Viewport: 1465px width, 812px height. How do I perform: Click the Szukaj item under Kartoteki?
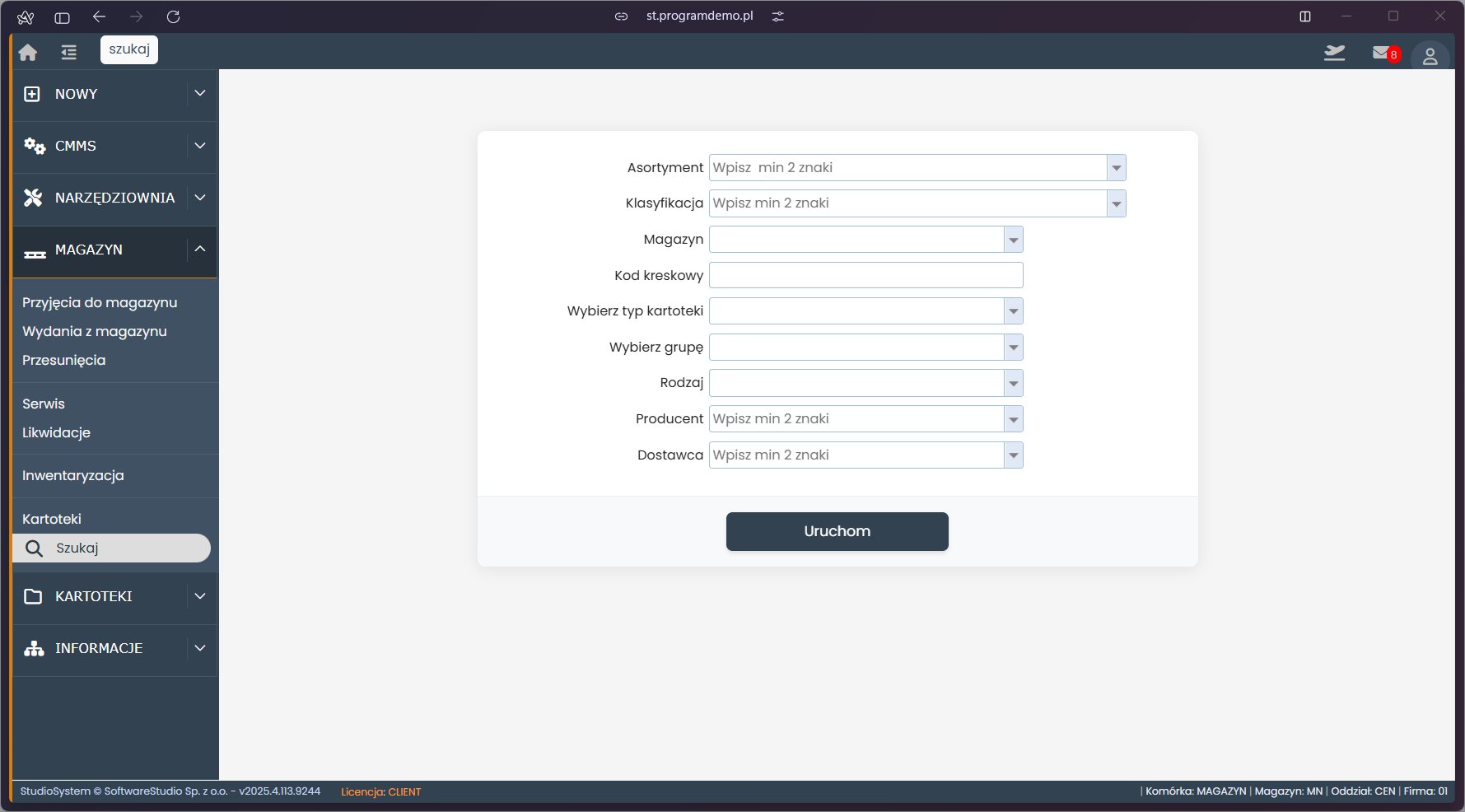[x=77, y=548]
